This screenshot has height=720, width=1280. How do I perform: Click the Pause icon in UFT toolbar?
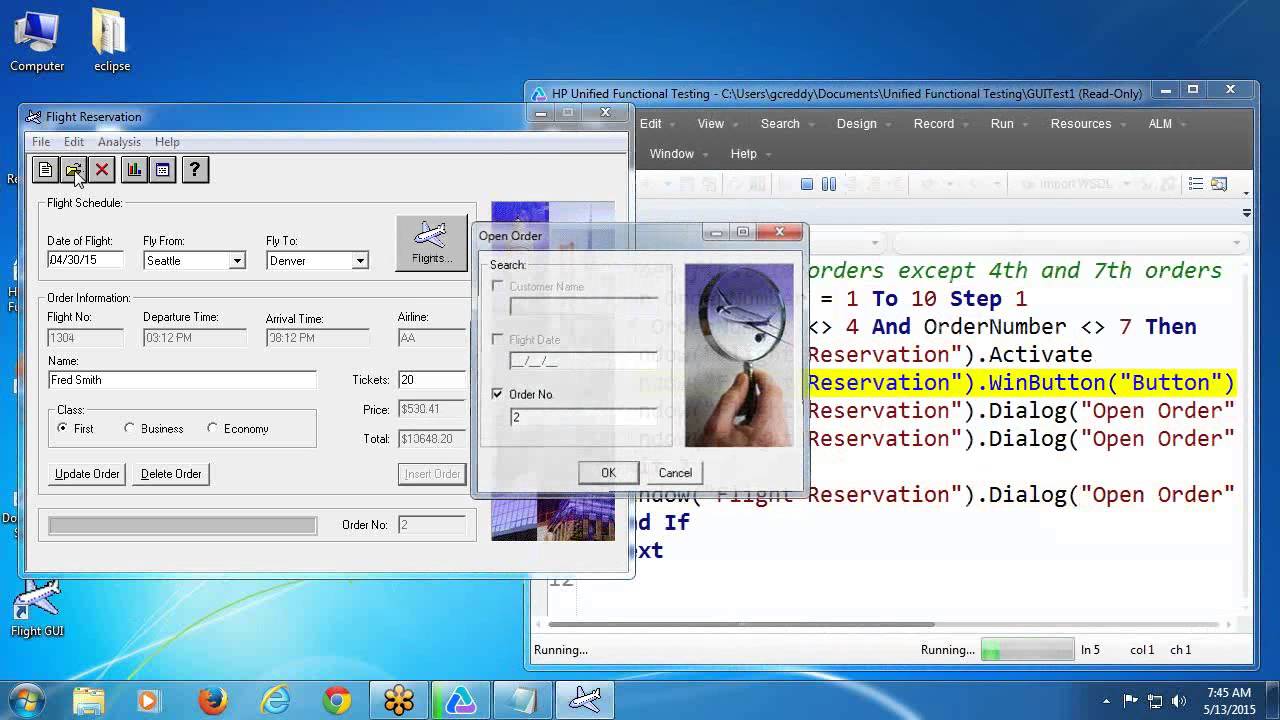pyautogui.click(x=829, y=184)
